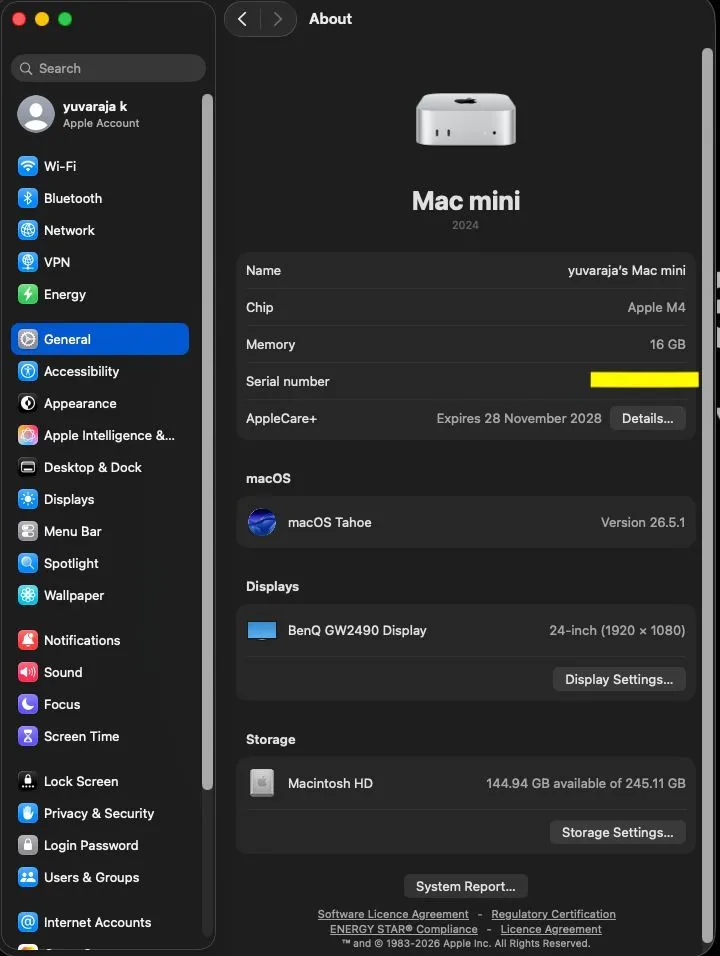Open Wi-Fi settings icon in sidebar
This screenshot has width=720, height=956.
click(x=27, y=166)
